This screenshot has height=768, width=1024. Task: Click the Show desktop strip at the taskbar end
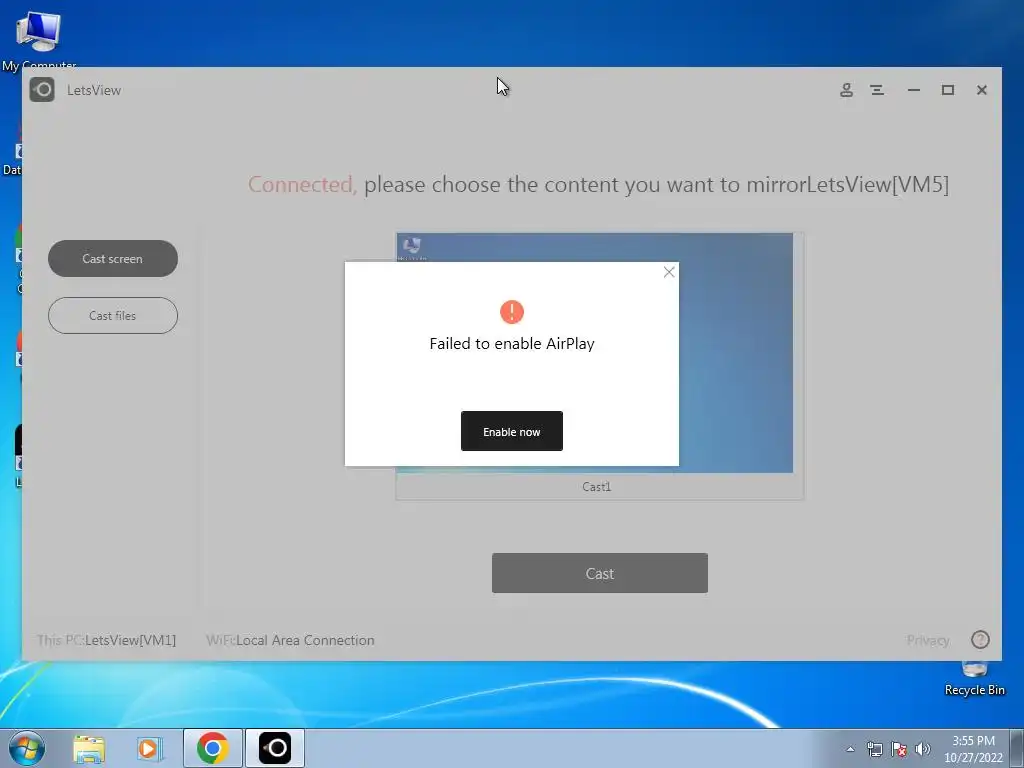1017,748
